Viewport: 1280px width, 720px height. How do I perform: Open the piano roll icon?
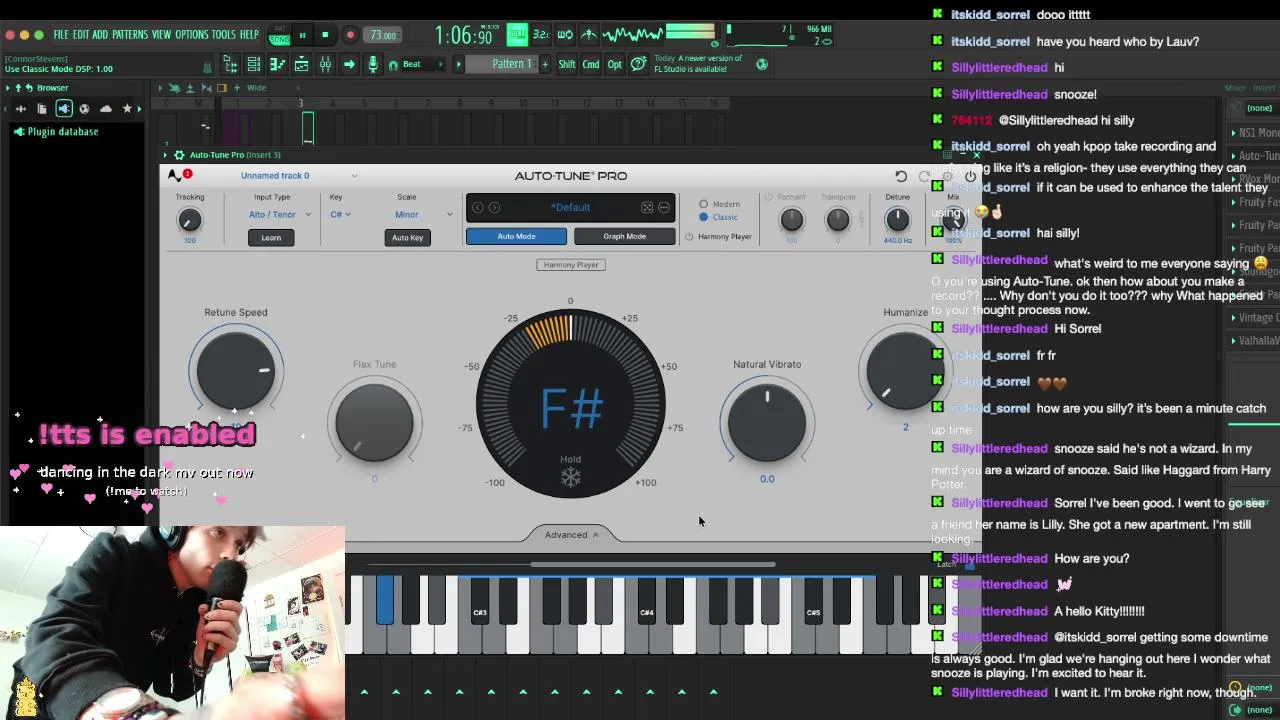pyautogui.click(x=277, y=64)
